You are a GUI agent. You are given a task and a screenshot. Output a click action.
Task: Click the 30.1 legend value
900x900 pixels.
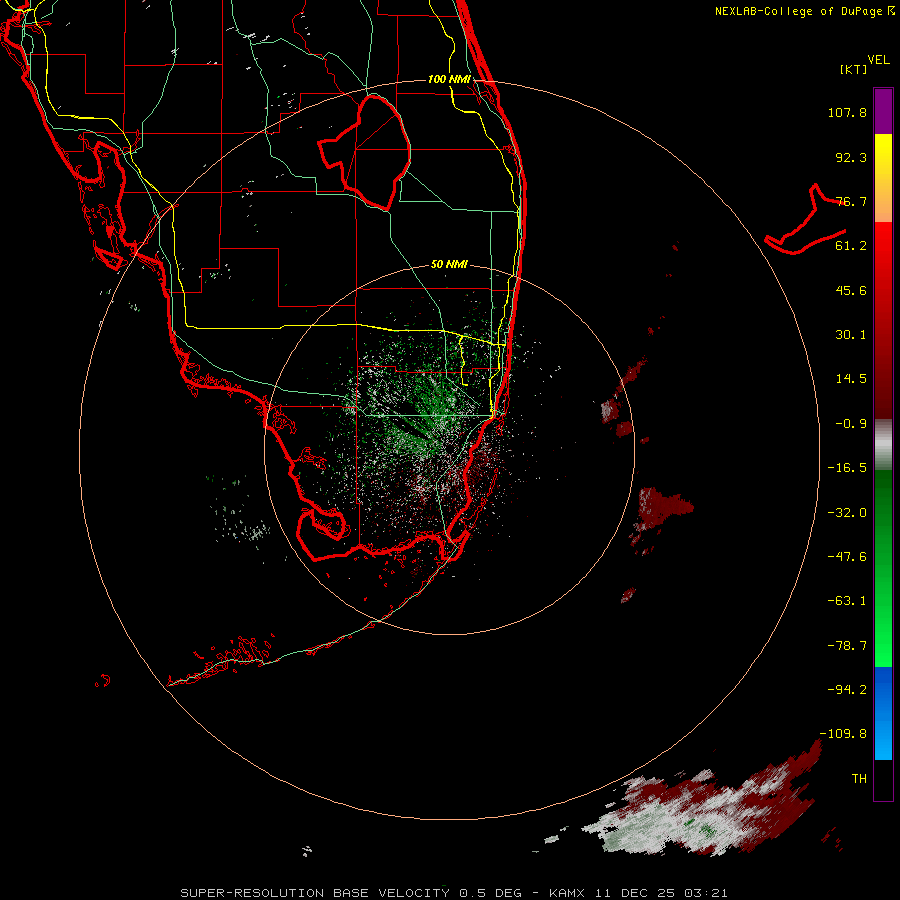coord(851,335)
